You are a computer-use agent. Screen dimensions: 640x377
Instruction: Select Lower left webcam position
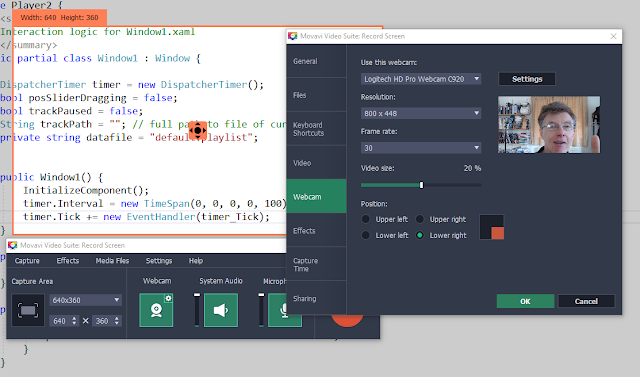[x=366, y=235]
